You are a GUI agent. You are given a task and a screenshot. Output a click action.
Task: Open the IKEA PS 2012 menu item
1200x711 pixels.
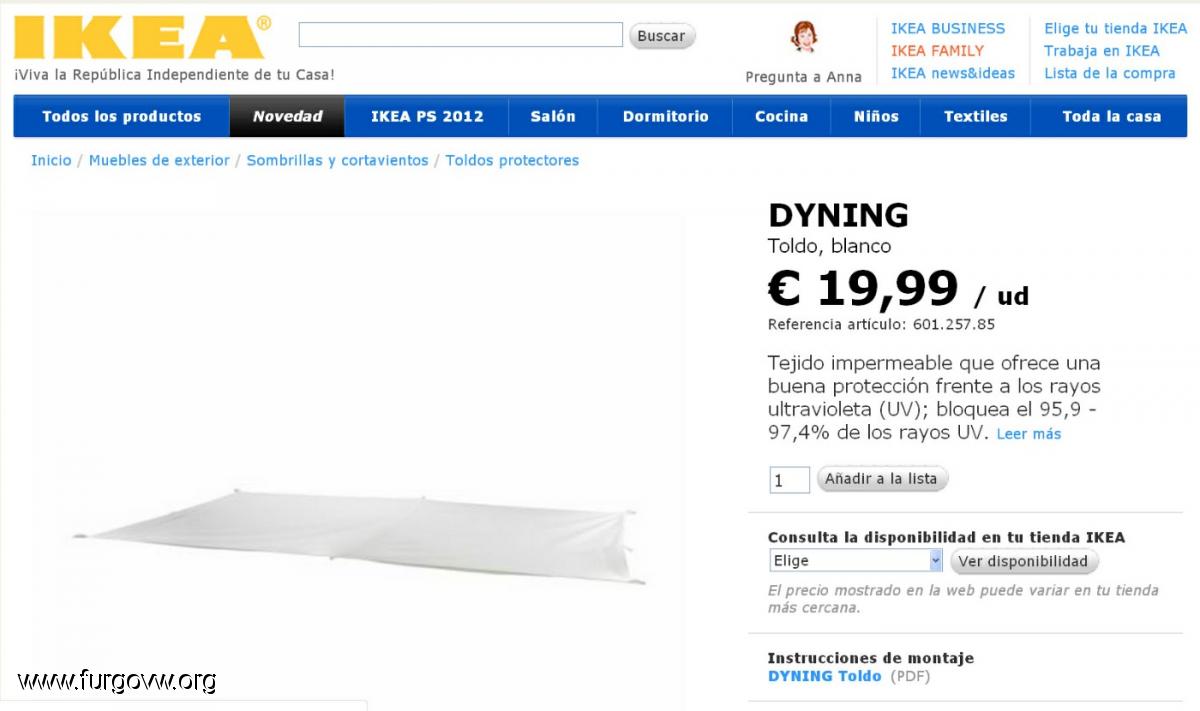coord(427,116)
